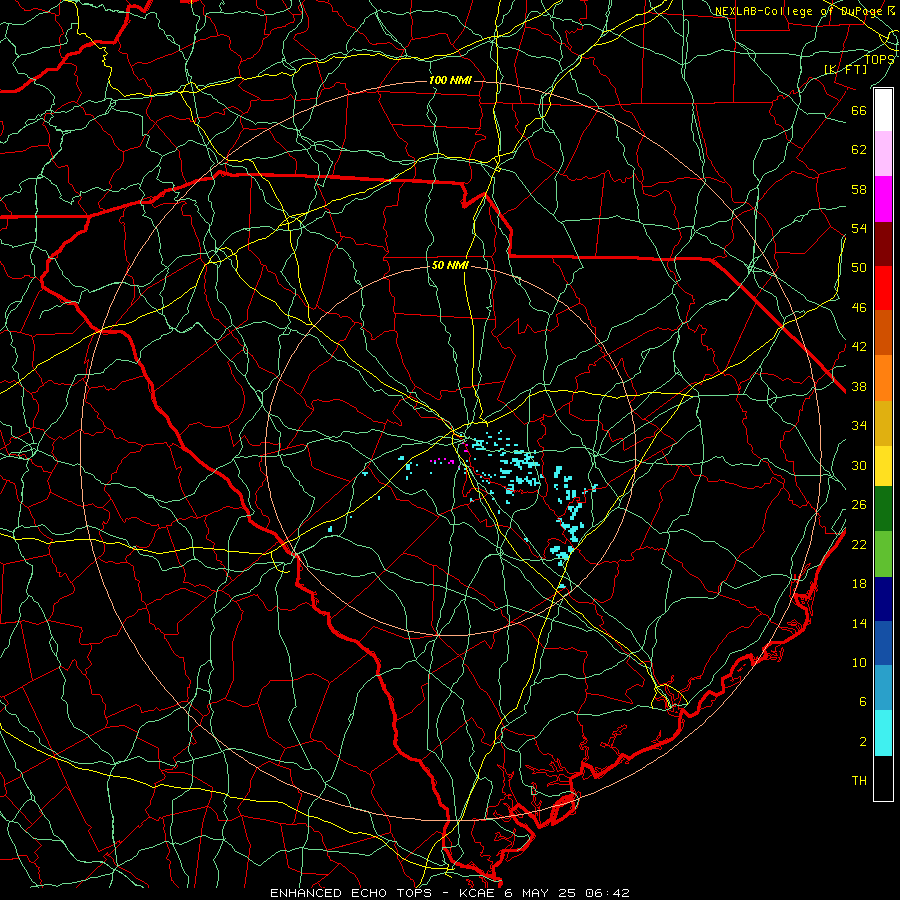Viewport: 900px width, 900px height.
Task: Click the legend value '26'
Action: [859, 505]
